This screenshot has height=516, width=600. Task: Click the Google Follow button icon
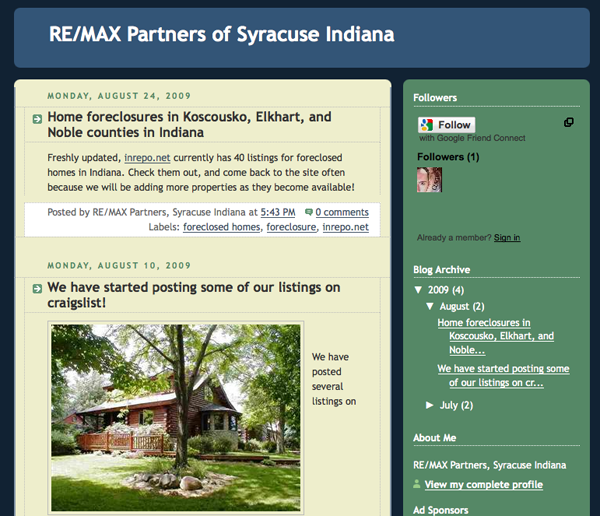(427, 125)
